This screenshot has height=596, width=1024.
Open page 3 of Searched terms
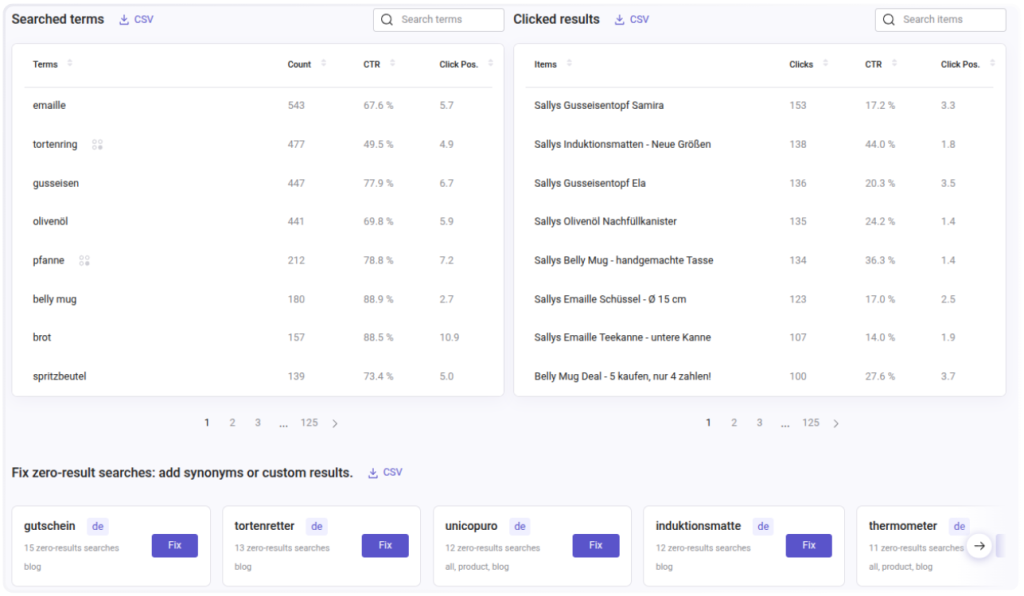coord(257,423)
